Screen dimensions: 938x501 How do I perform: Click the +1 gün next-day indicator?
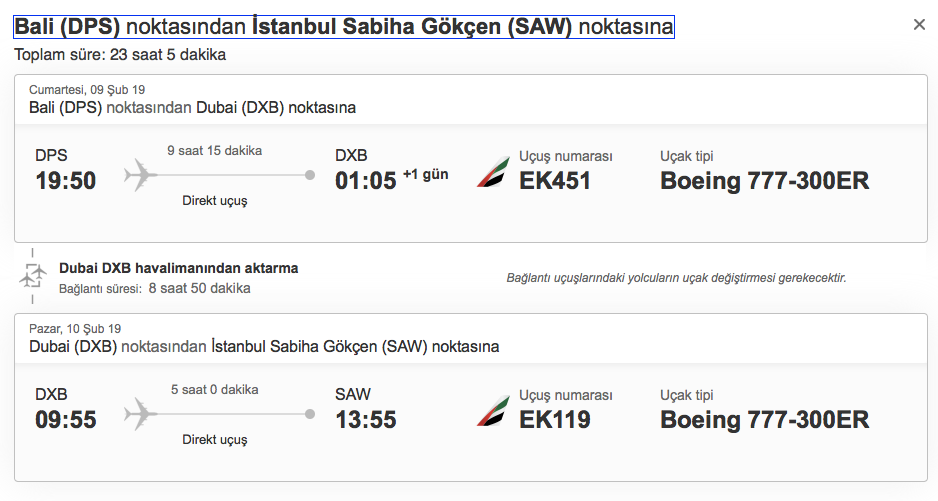(x=425, y=175)
